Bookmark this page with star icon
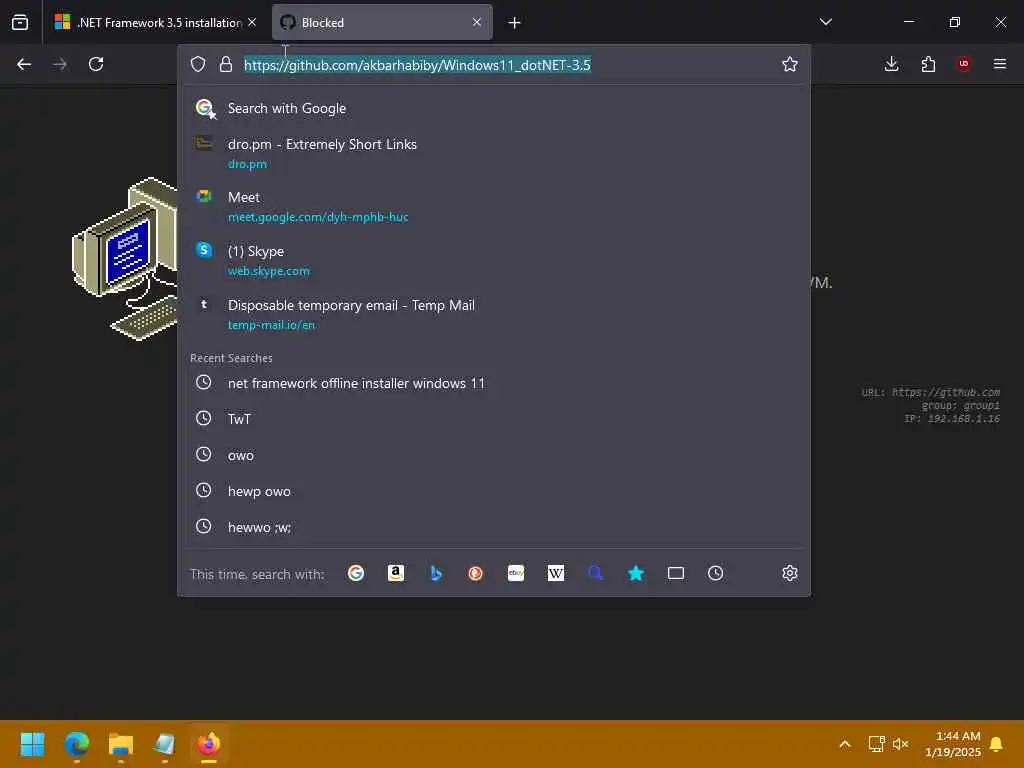1024x768 pixels. pos(790,64)
